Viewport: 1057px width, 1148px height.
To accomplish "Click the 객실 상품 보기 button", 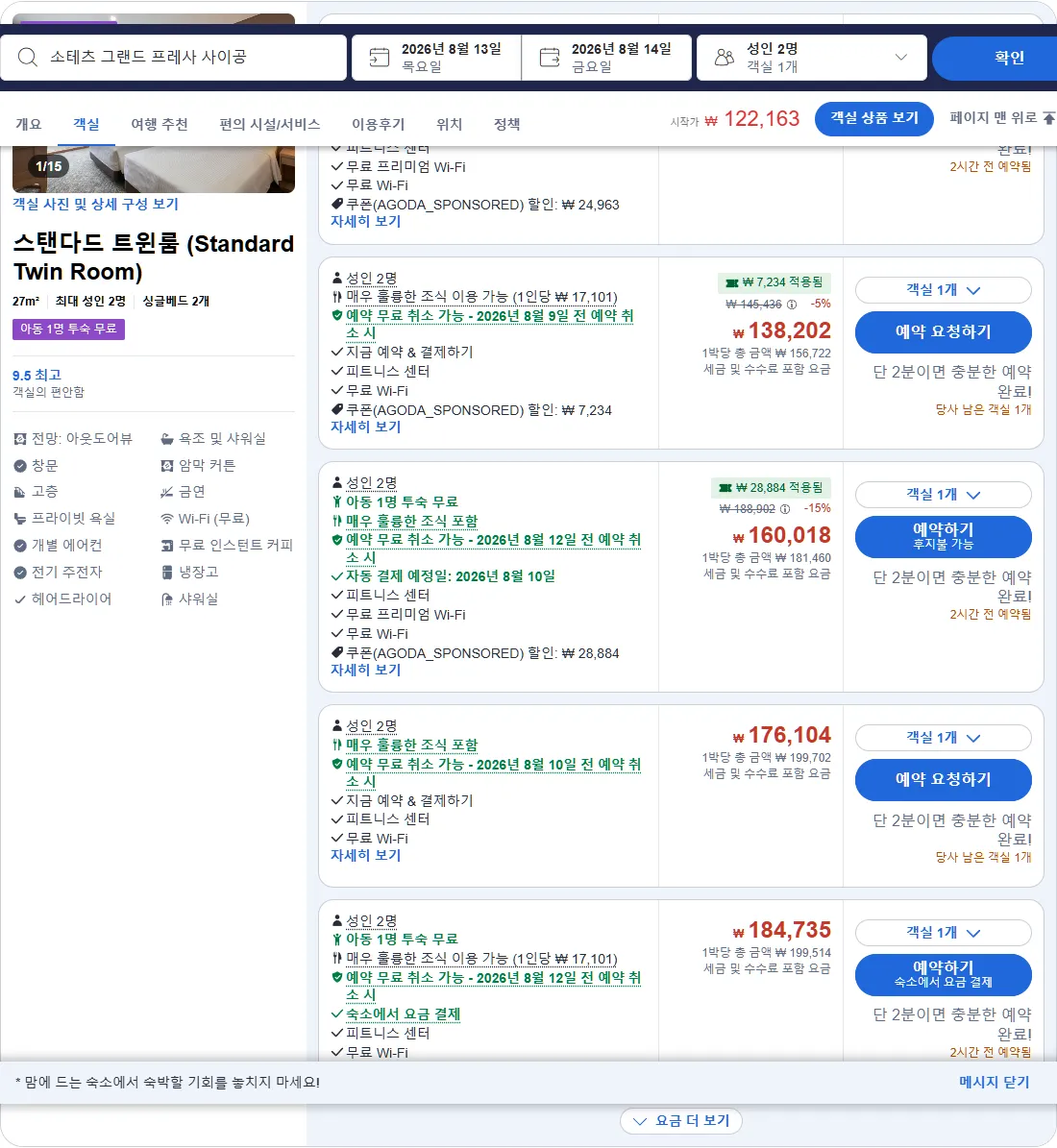I will coord(873,118).
